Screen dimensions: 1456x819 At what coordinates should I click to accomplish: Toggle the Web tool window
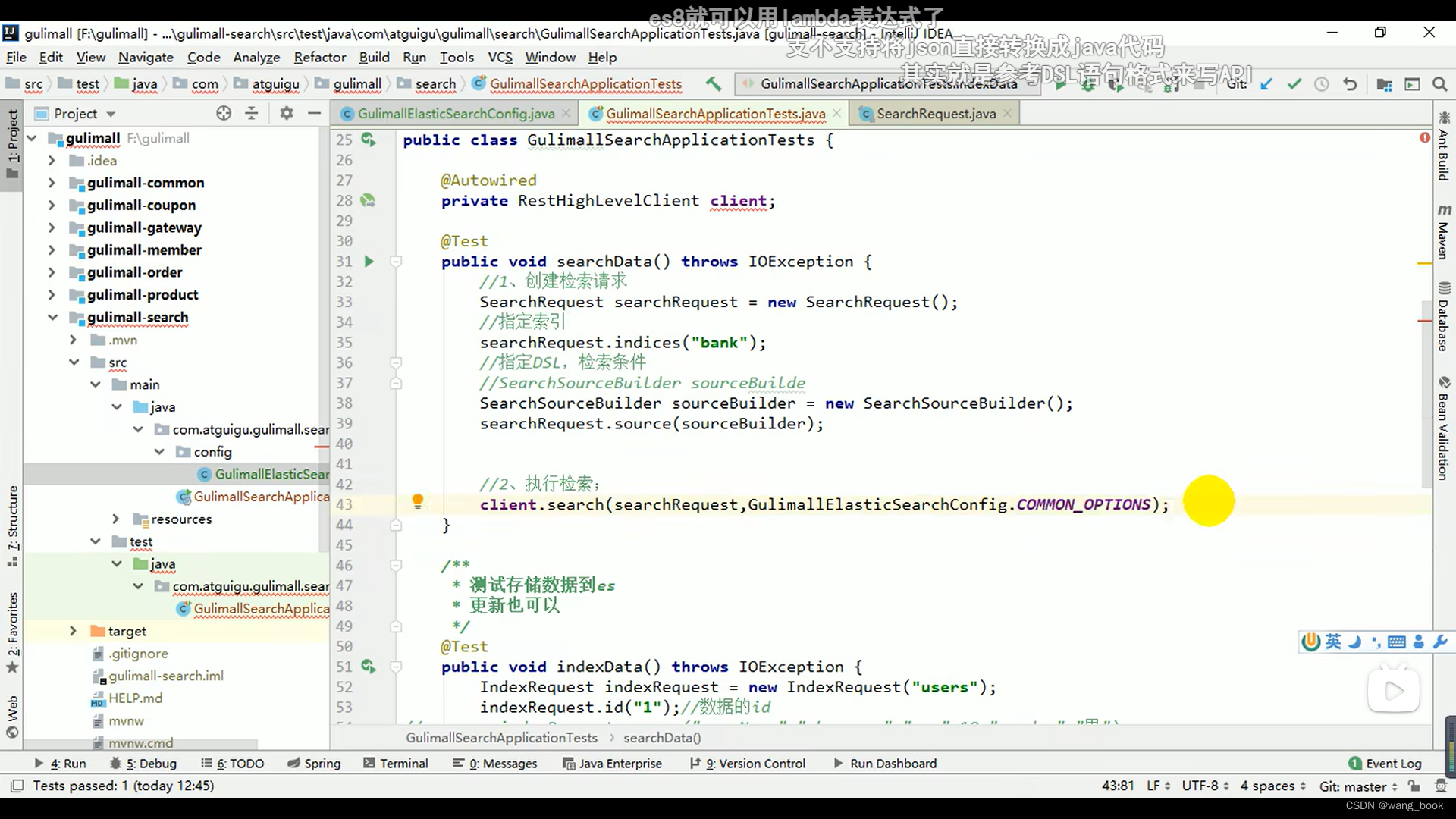click(x=12, y=717)
